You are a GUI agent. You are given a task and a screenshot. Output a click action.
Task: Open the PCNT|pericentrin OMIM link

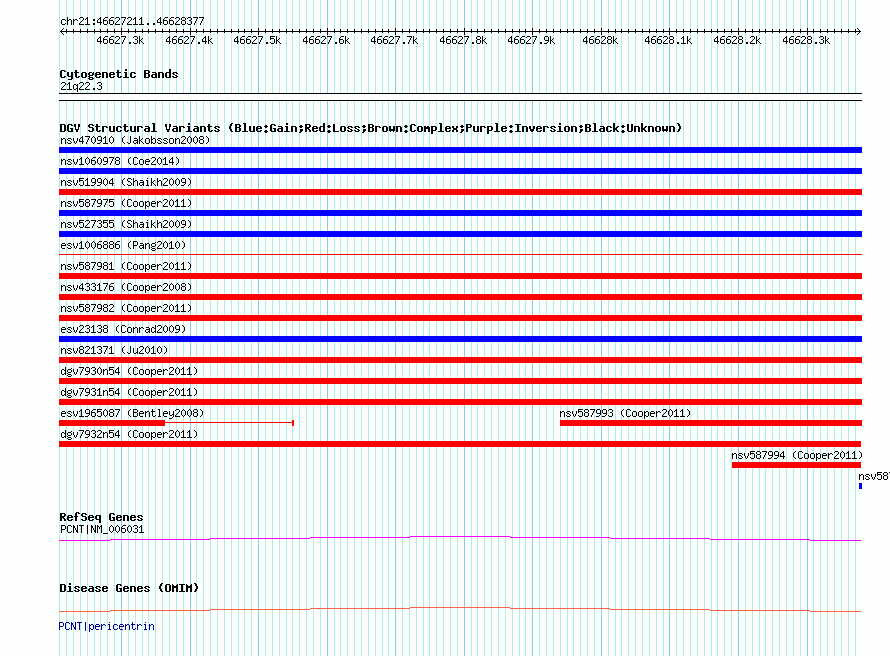point(107,626)
